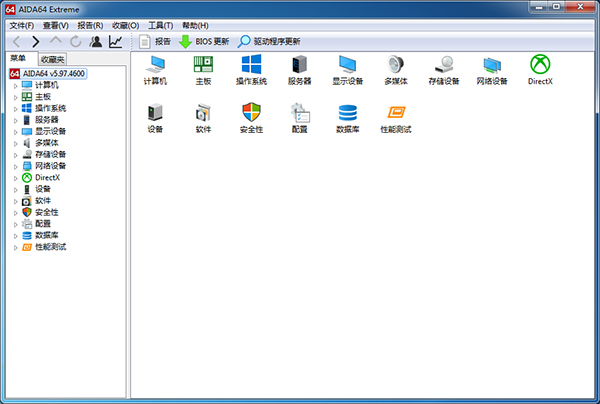This screenshot has width=600, height=404.
Task: Click the back navigation arrow
Action: pyautogui.click(x=14, y=41)
